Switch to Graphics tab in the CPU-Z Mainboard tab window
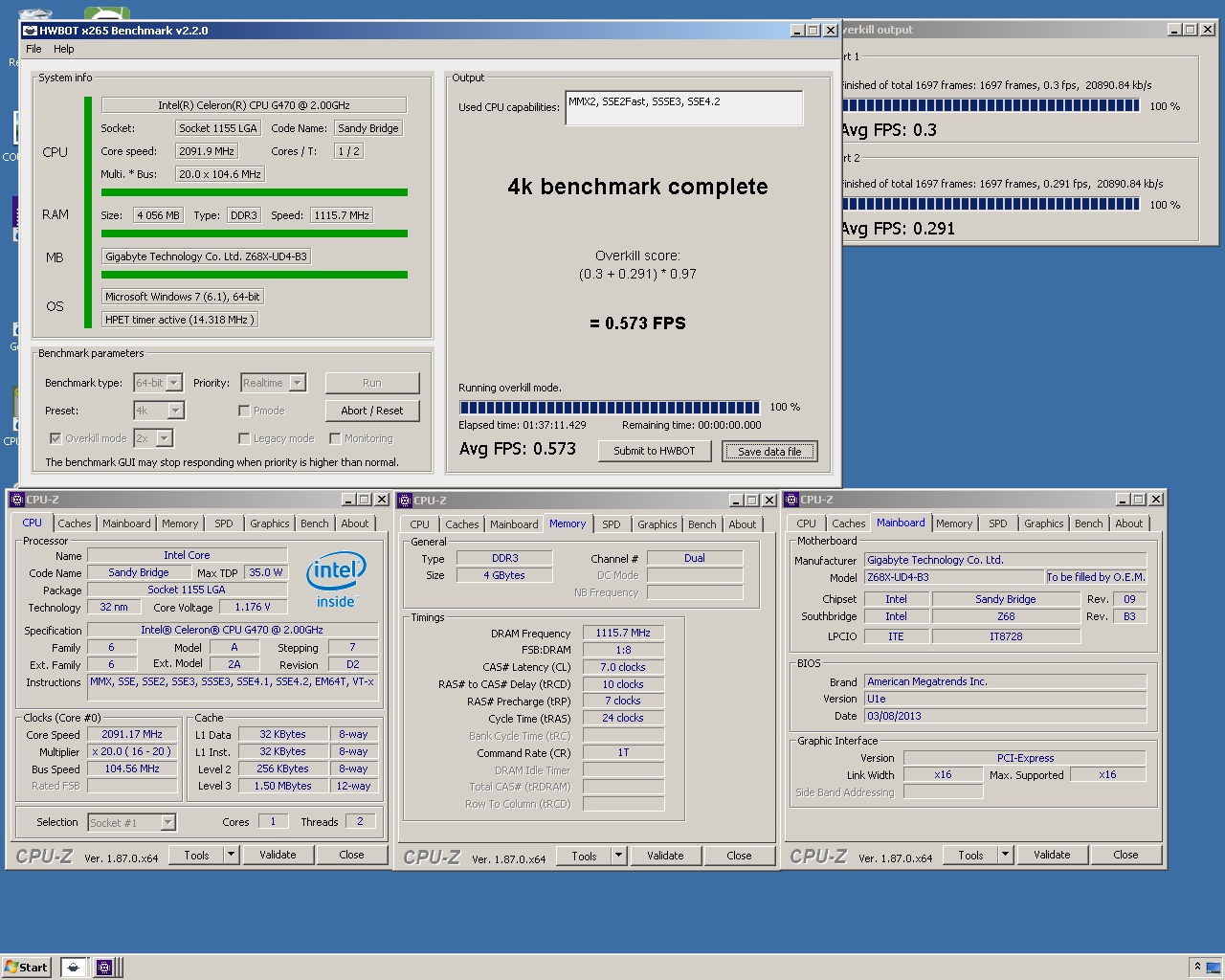Viewport: 1225px width, 980px height. (1043, 523)
